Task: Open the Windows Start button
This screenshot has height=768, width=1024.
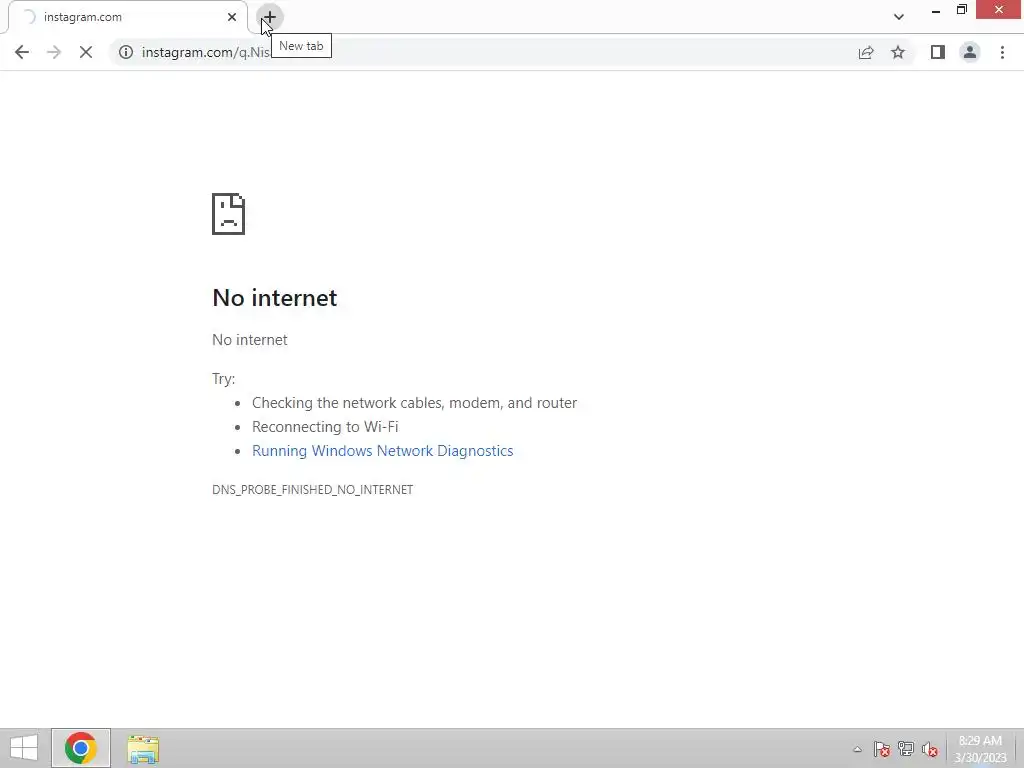Action: click(x=24, y=748)
